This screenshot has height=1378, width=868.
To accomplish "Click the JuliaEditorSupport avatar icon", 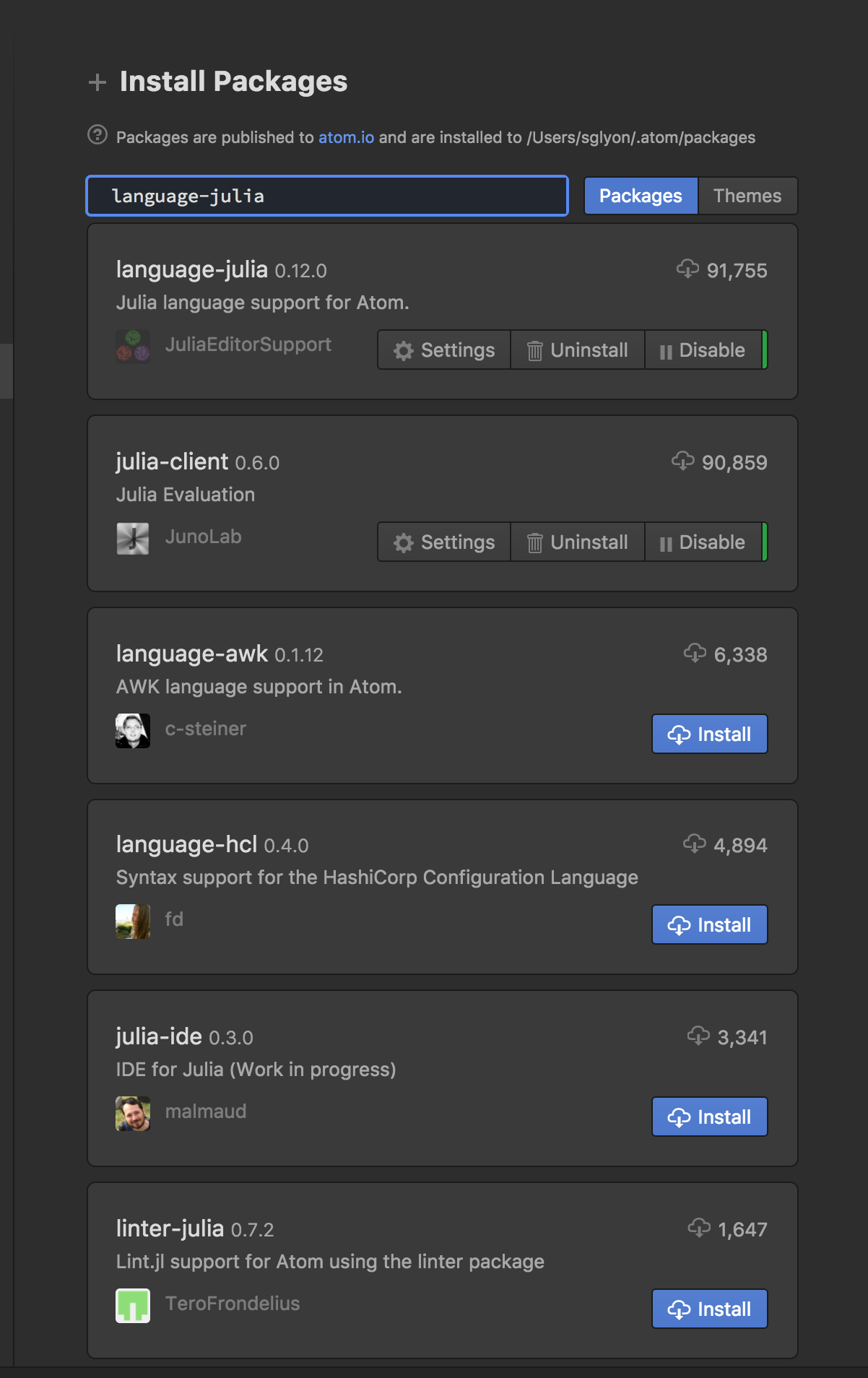I will point(132,344).
